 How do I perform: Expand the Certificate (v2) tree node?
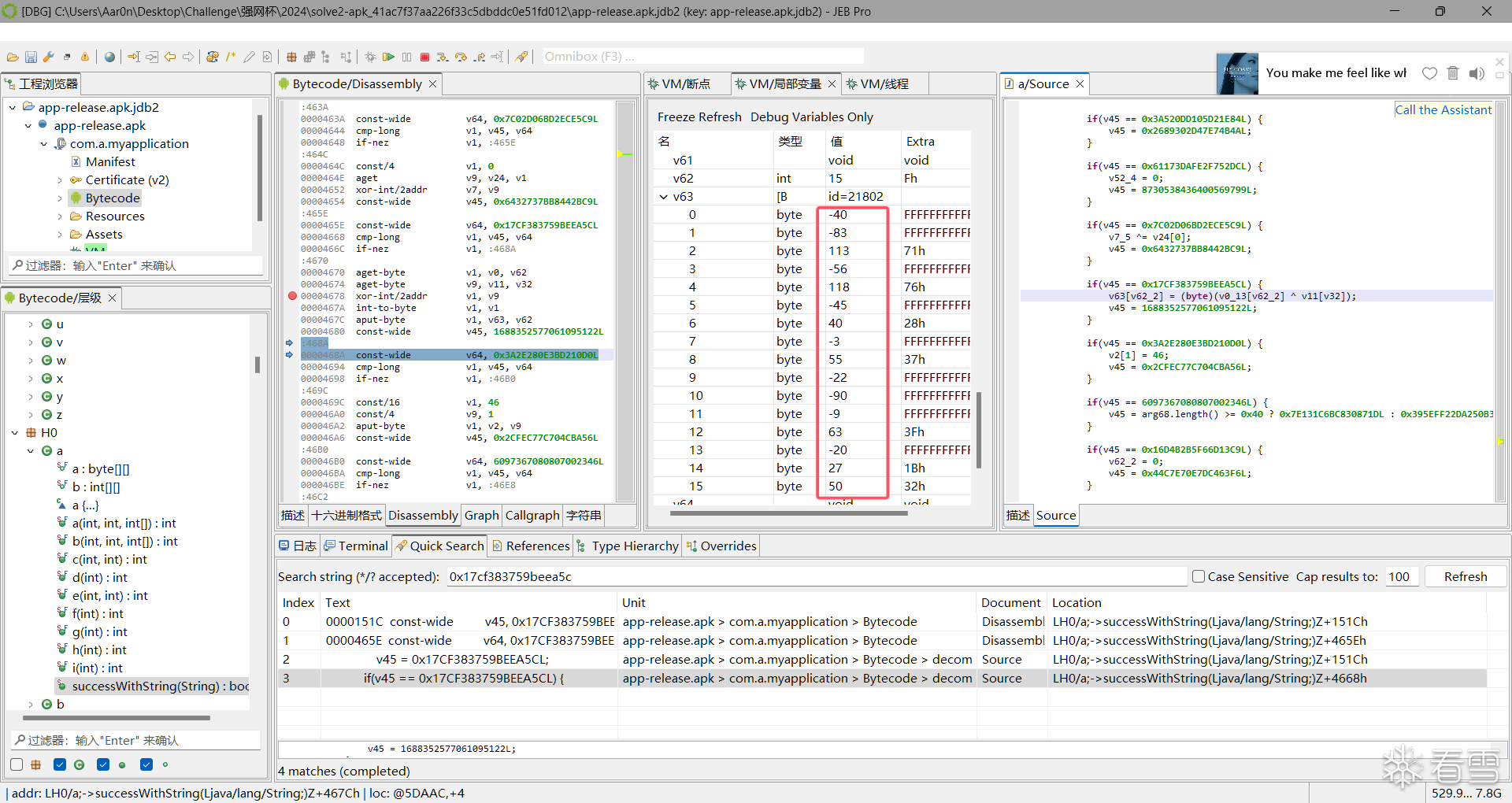tap(60, 180)
